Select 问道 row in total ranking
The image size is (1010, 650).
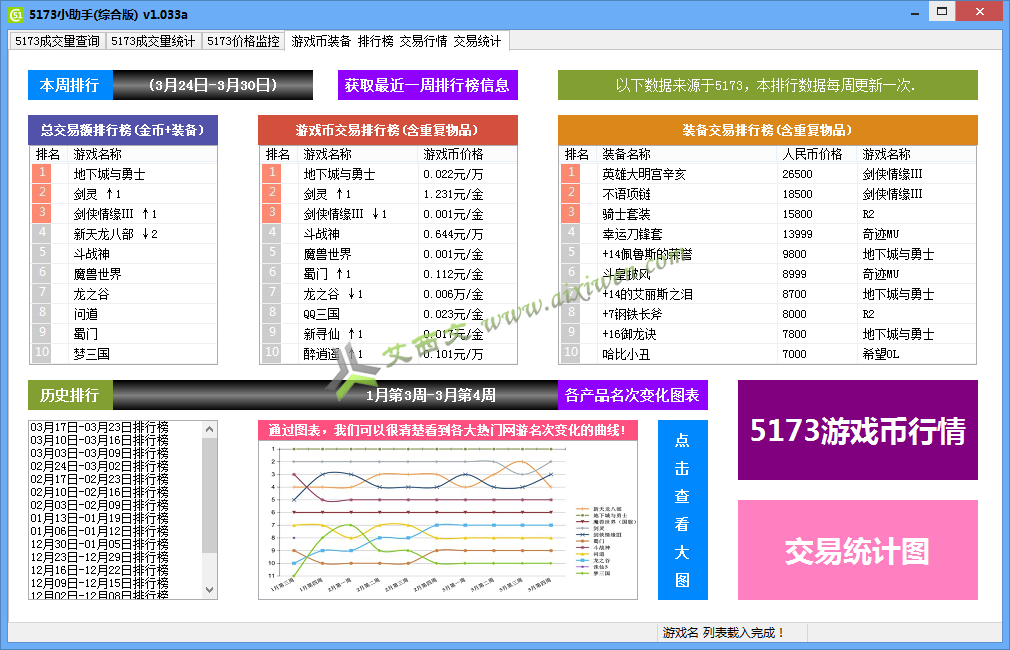123,314
